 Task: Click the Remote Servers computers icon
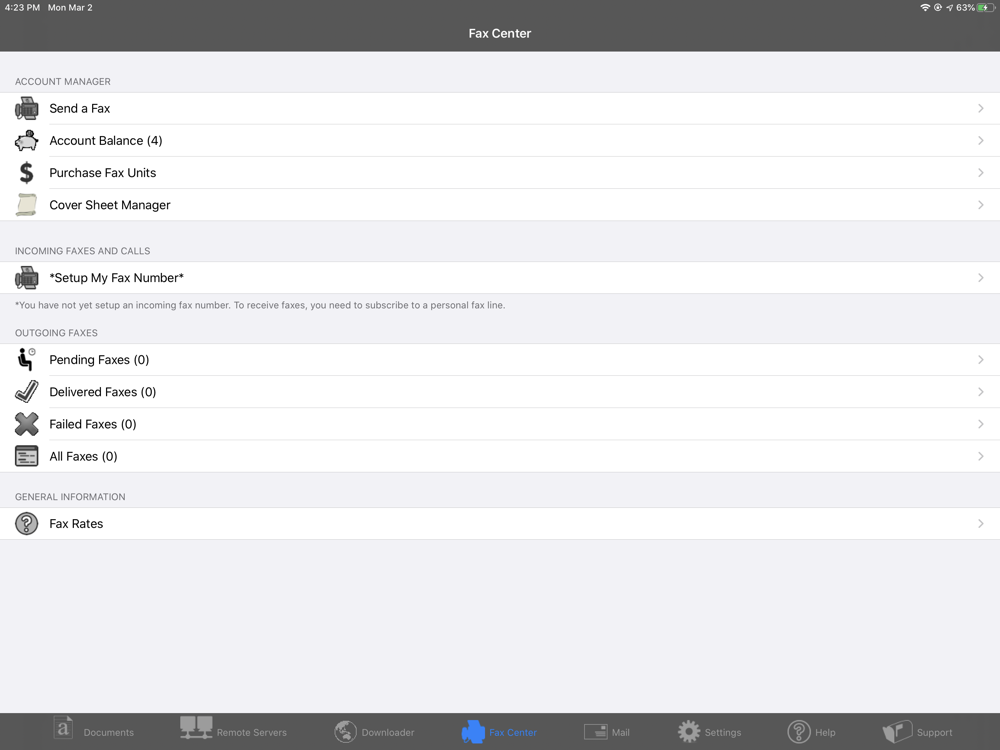(196, 728)
